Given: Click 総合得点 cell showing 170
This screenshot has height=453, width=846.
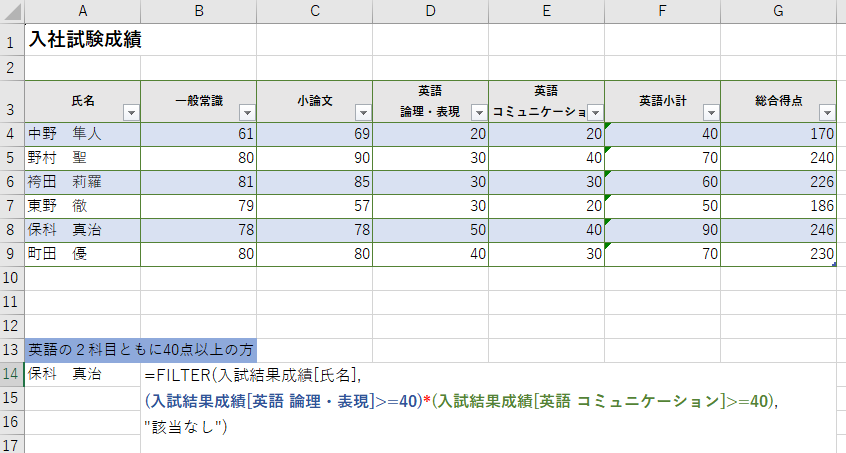Looking at the screenshot, I should (x=779, y=134).
